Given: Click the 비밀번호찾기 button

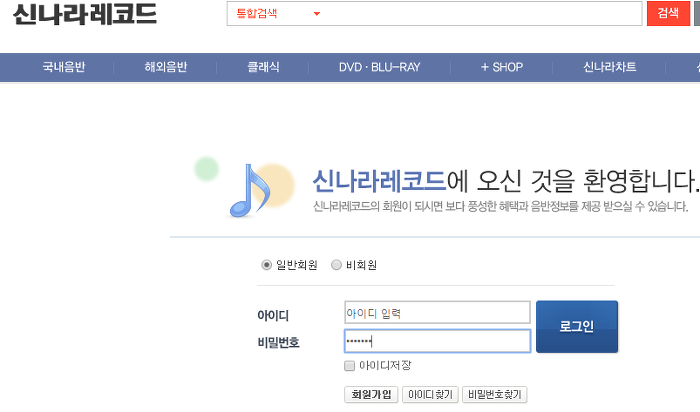Looking at the screenshot, I should point(495,395).
